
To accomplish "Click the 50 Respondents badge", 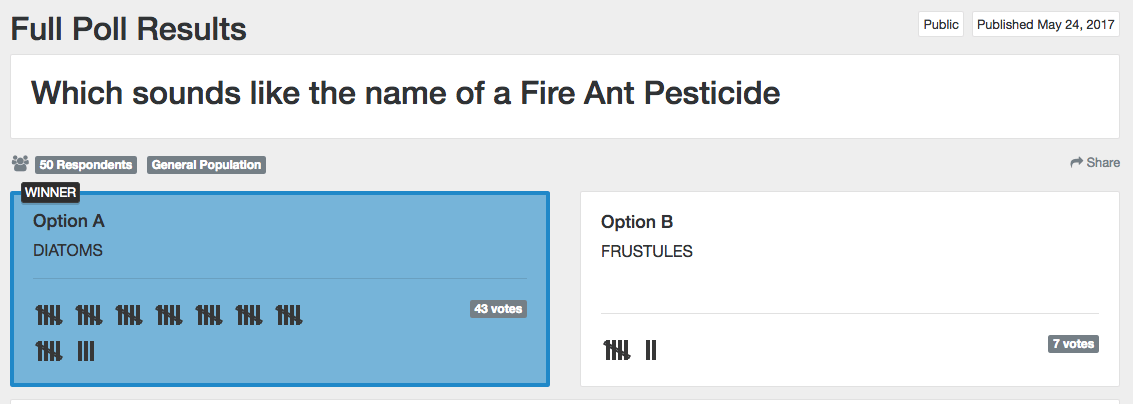I will pyautogui.click(x=86, y=164).
